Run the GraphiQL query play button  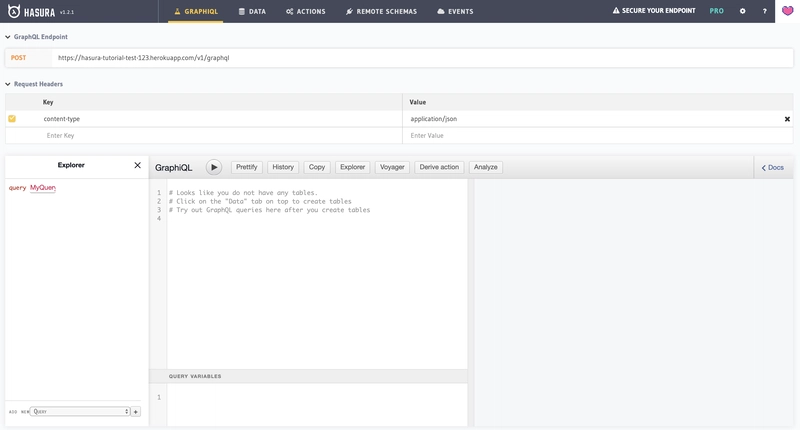click(x=214, y=167)
